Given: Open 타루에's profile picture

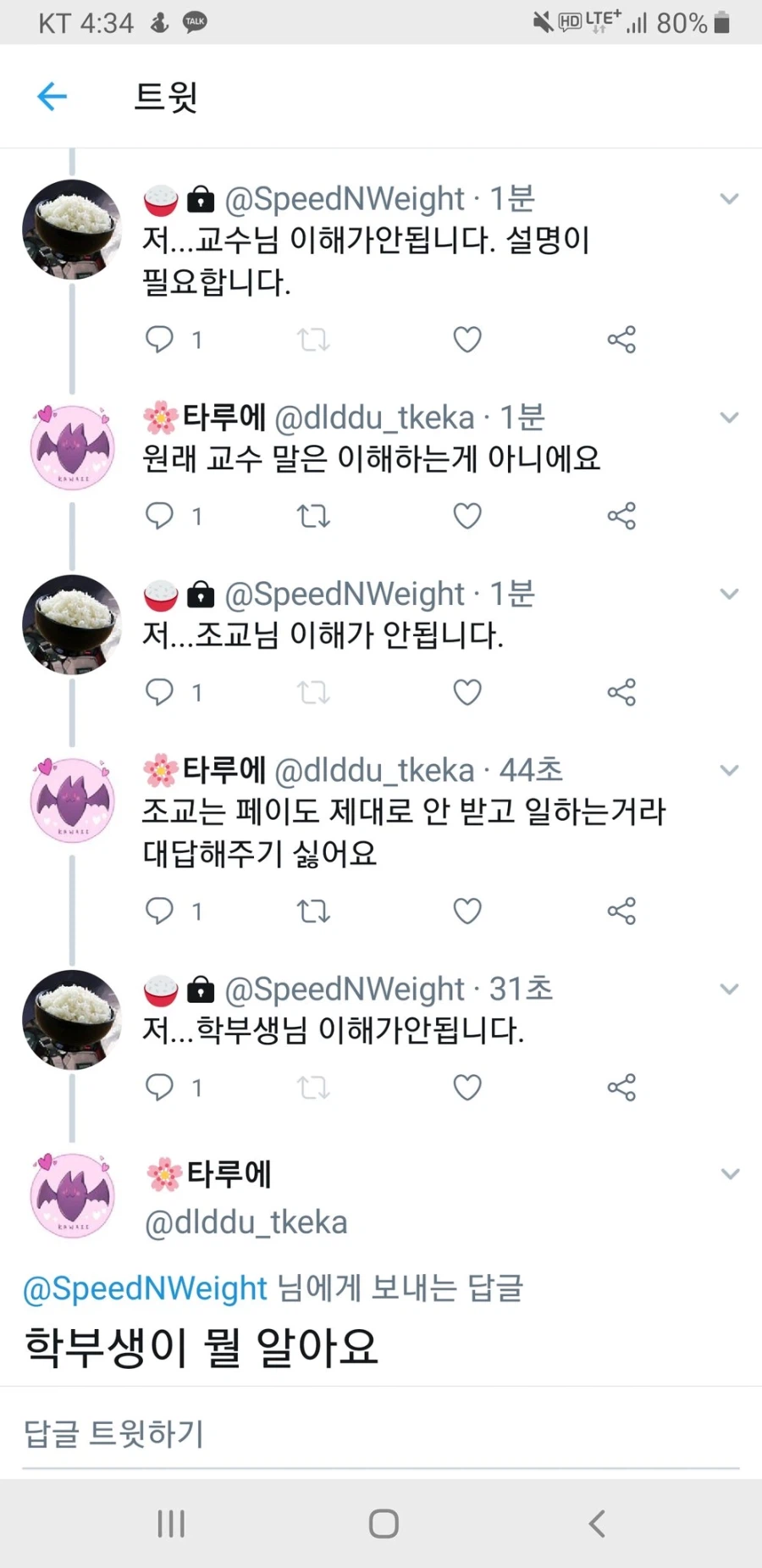Looking at the screenshot, I should (x=72, y=447).
